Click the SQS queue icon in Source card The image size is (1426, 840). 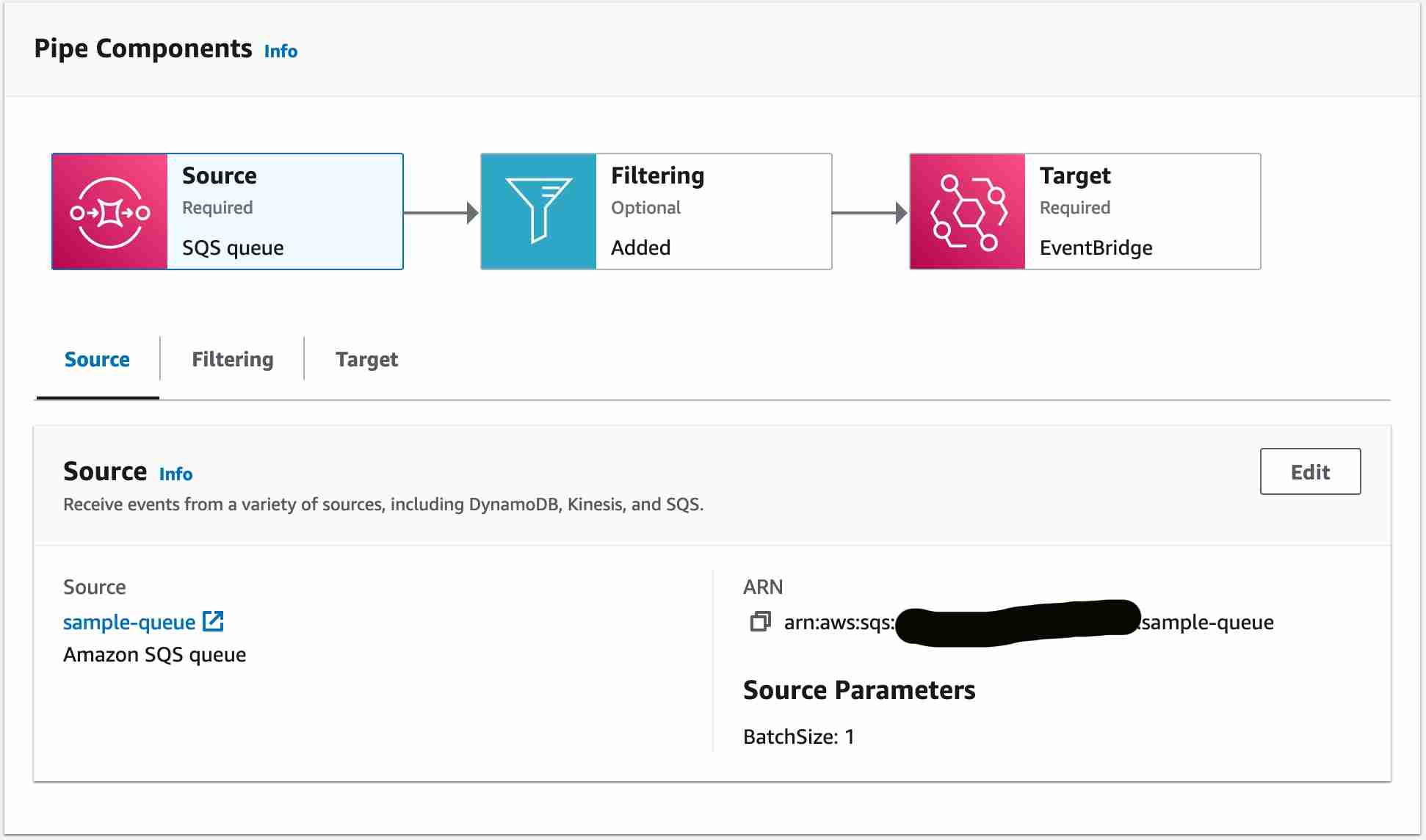tap(110, 212)
